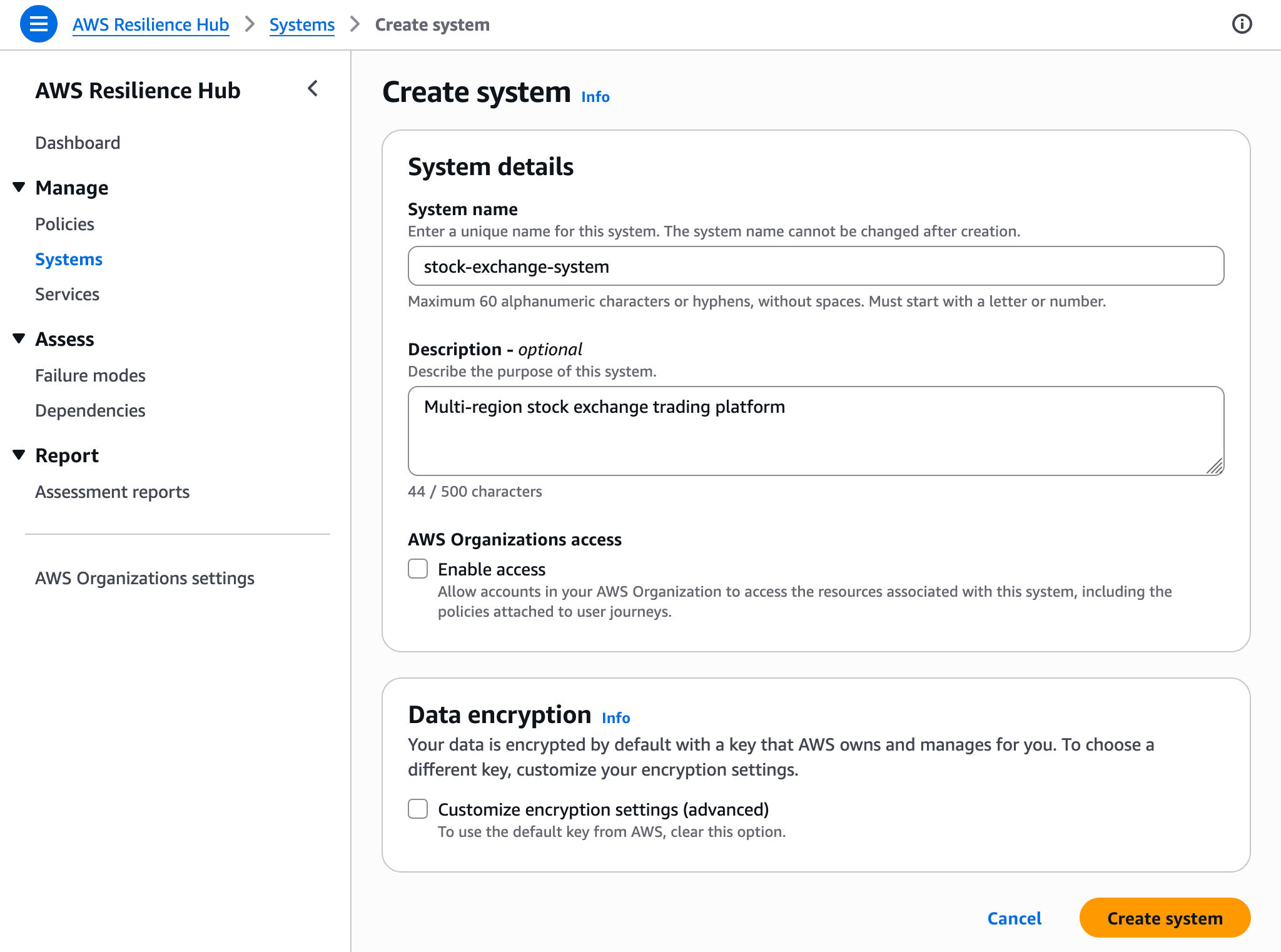Collapse the AWS Resilience Hub sidebar
This screenshot has height=952, width=1281.
[x=313, y=89]
